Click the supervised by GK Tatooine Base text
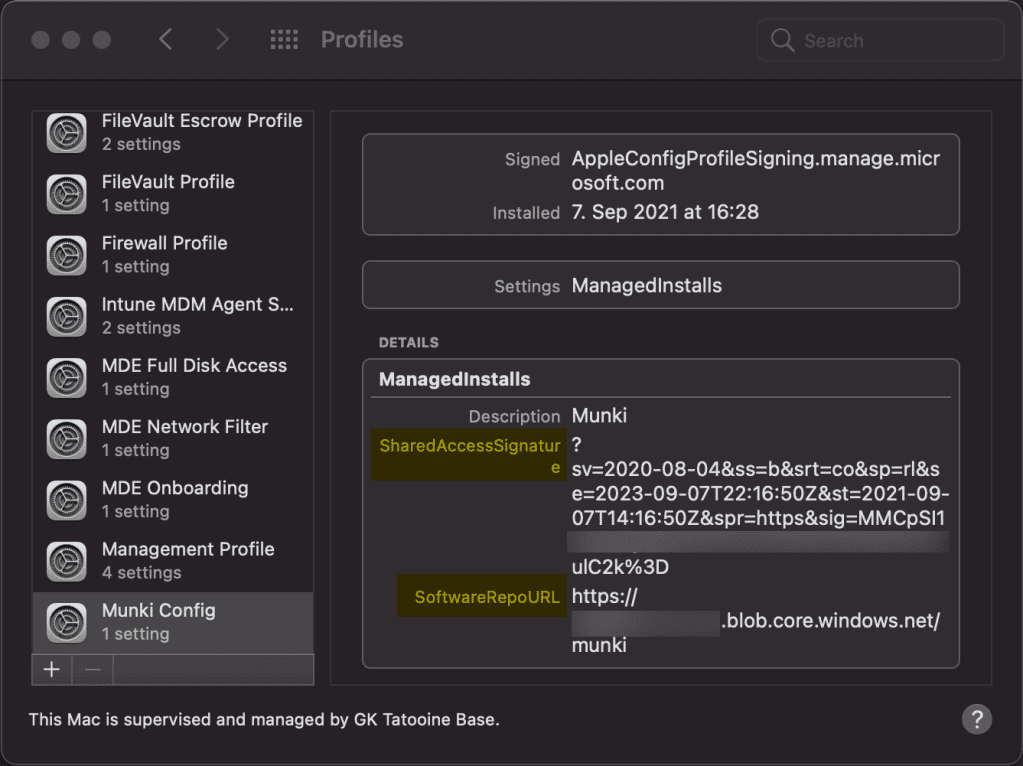The height and width of the screenshot is (766, 1023). (264, 719)
